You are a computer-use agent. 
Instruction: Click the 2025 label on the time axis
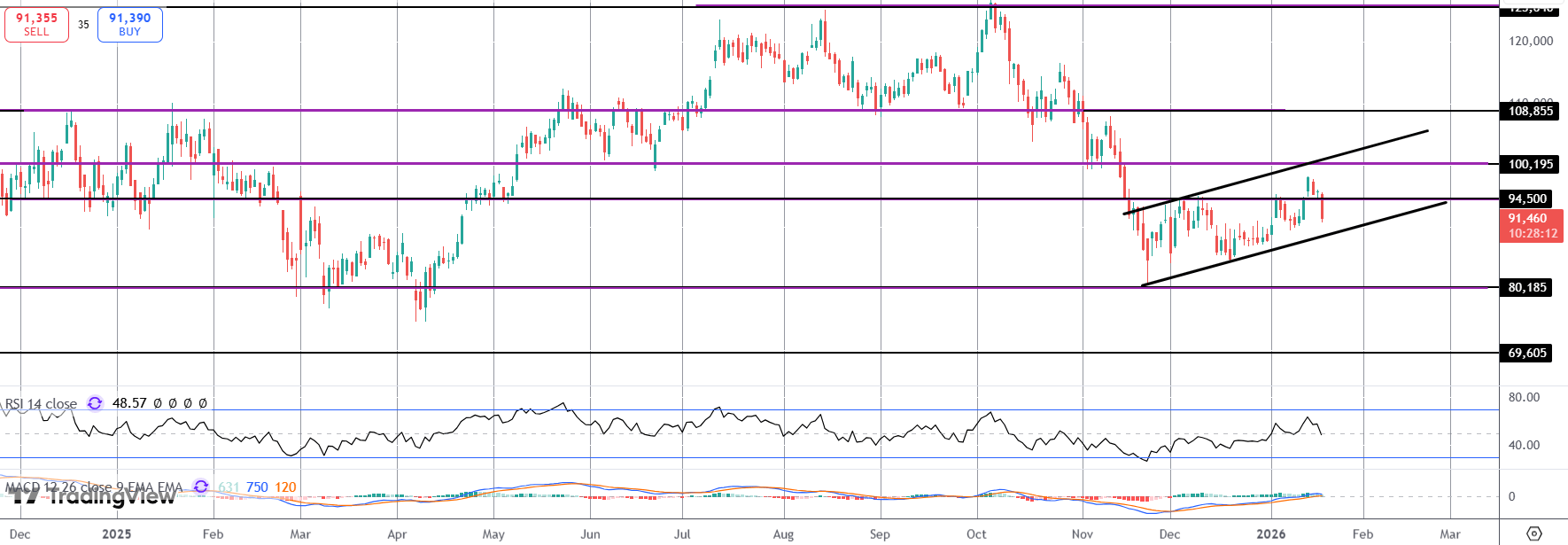point(116,533)
